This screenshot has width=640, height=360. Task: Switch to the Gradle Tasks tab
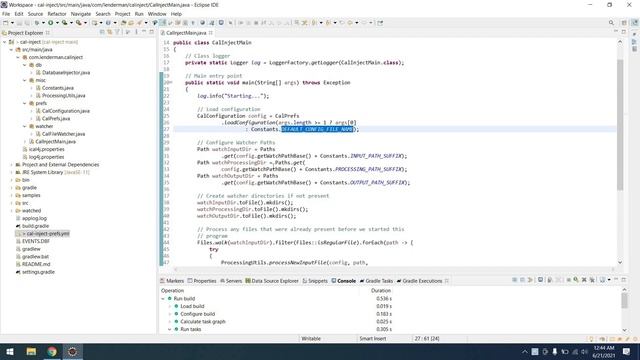[x=376, y=281]
